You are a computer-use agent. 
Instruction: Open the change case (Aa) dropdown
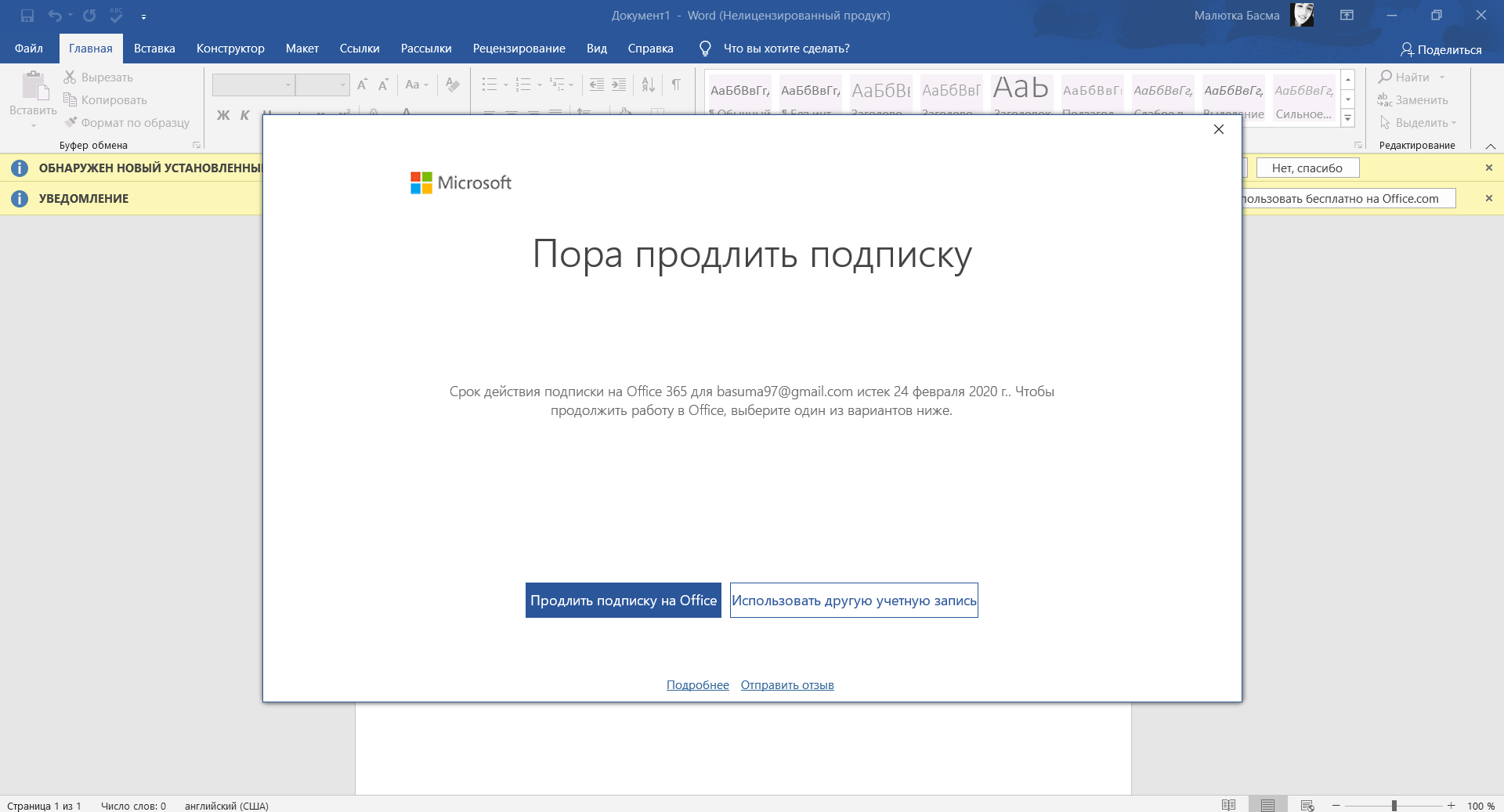[x=417, y=85]
